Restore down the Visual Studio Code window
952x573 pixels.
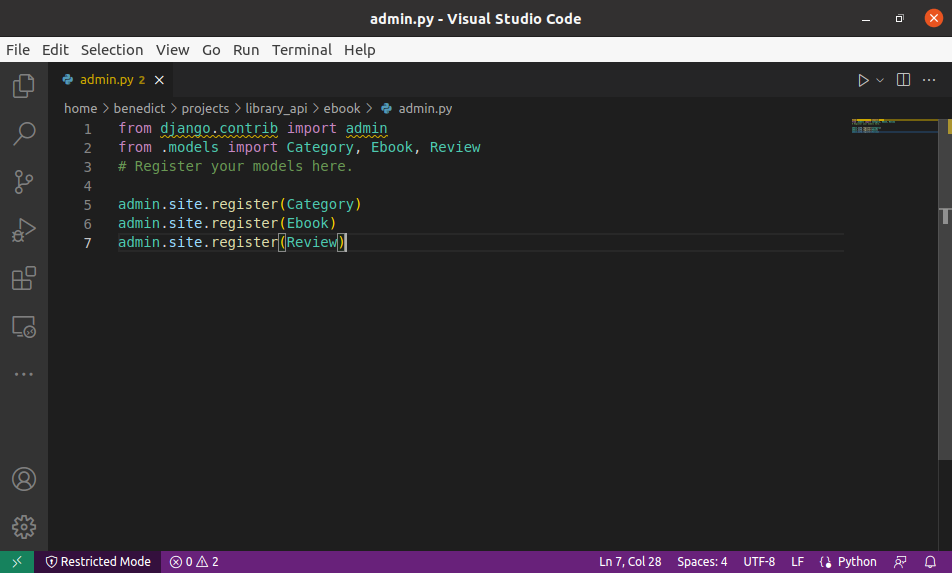[900, 19]
